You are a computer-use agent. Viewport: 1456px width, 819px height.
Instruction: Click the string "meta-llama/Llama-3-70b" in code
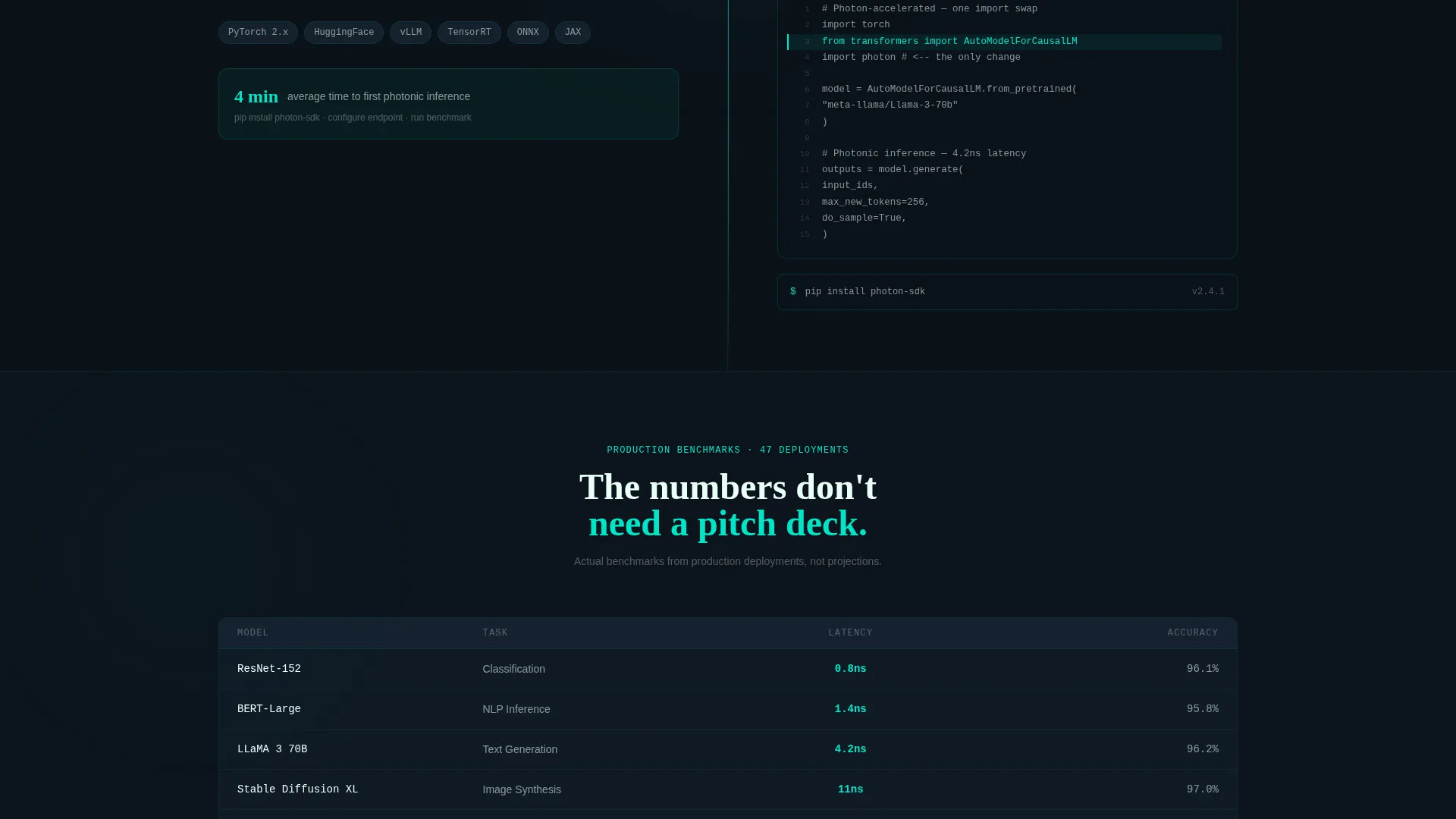point(890,105)
